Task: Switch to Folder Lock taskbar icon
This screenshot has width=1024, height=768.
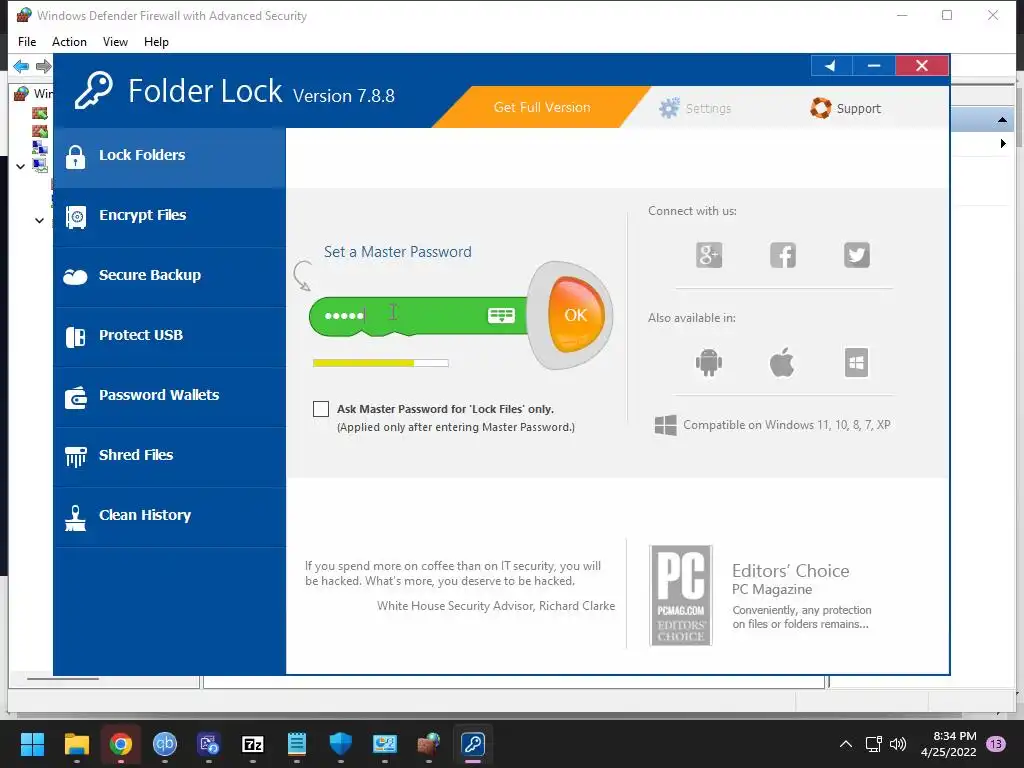Action: coord(473,744)
